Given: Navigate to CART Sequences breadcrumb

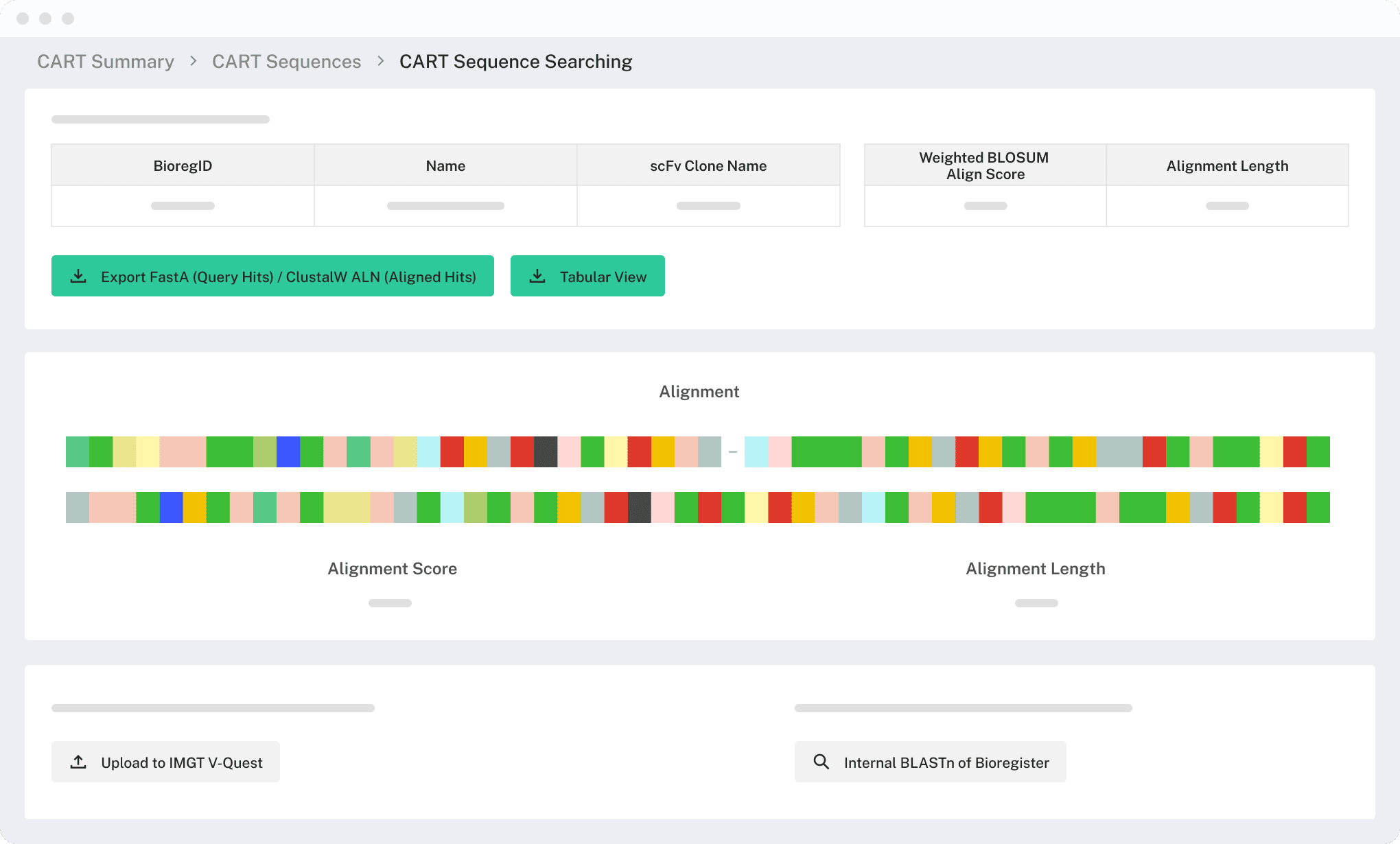Looking at the screenshot, I should pos(286,62).
